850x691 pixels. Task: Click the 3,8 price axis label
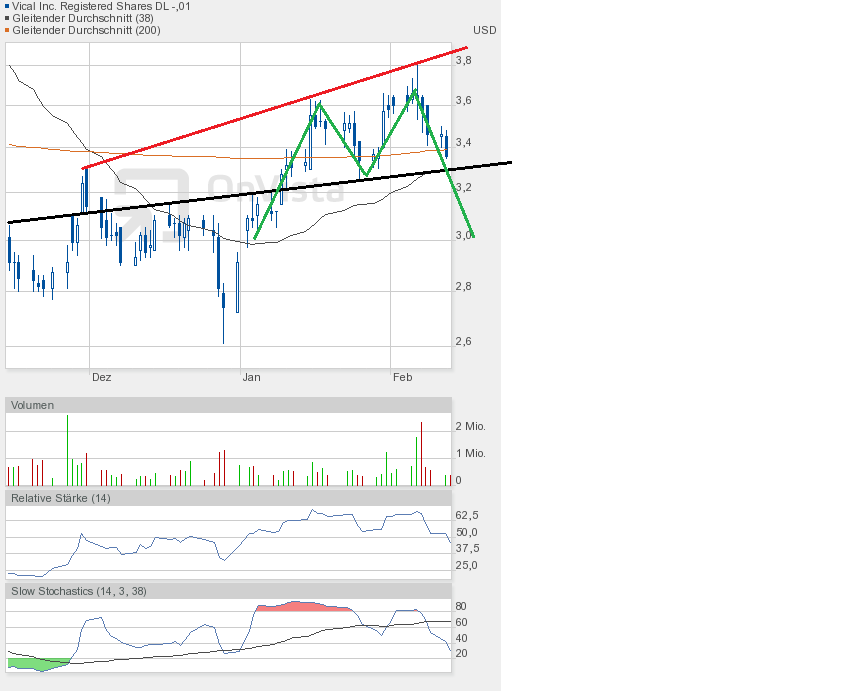[463, 60]
